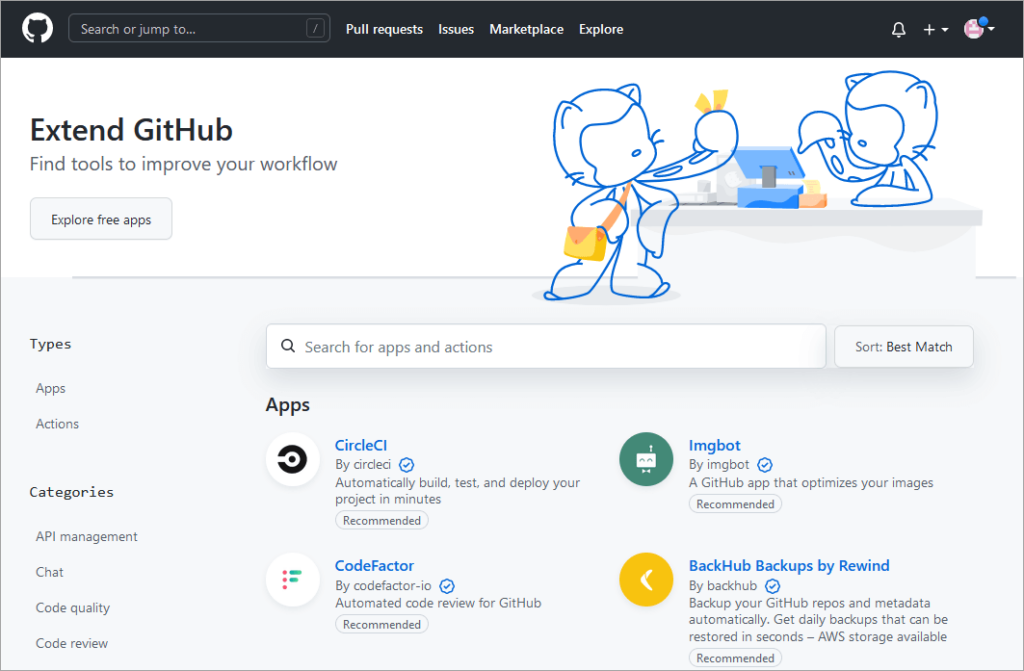
Task: Select the Code quality category
Action: 72,607
